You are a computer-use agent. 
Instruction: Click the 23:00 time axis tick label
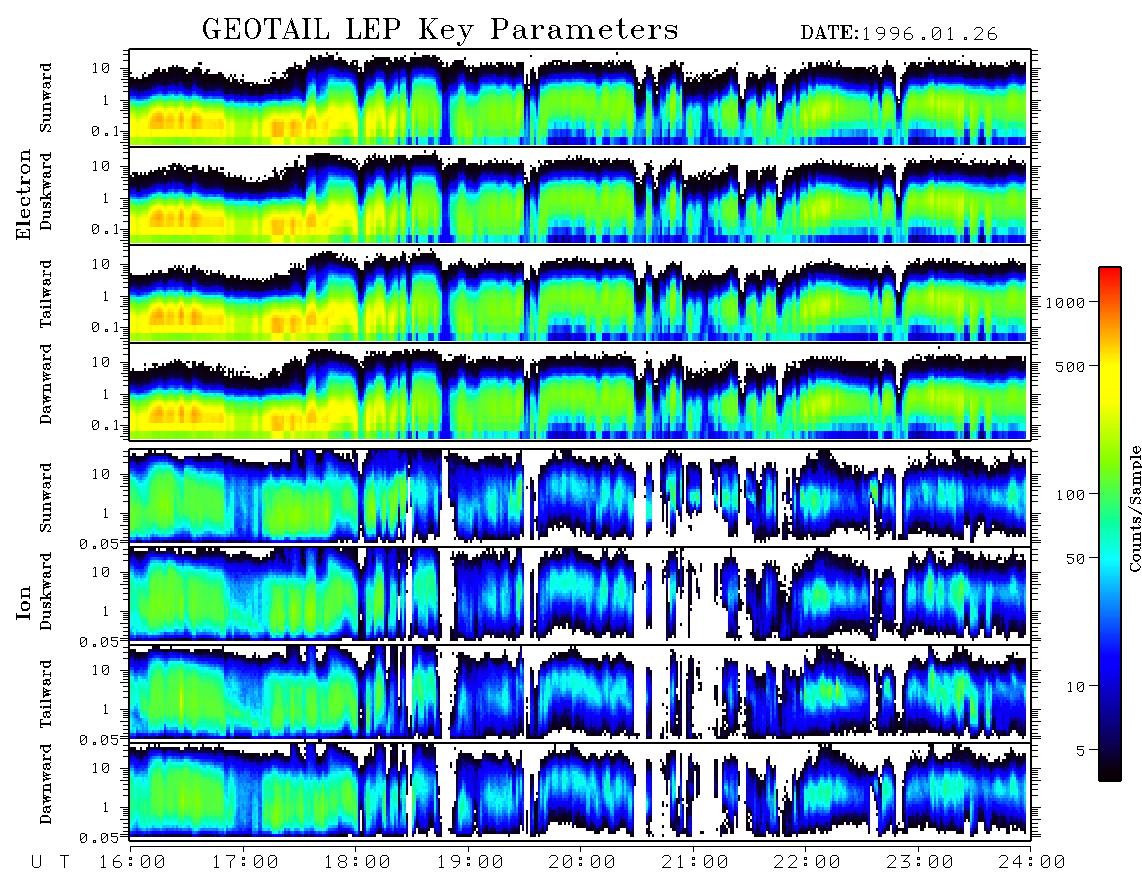(920, 862)
